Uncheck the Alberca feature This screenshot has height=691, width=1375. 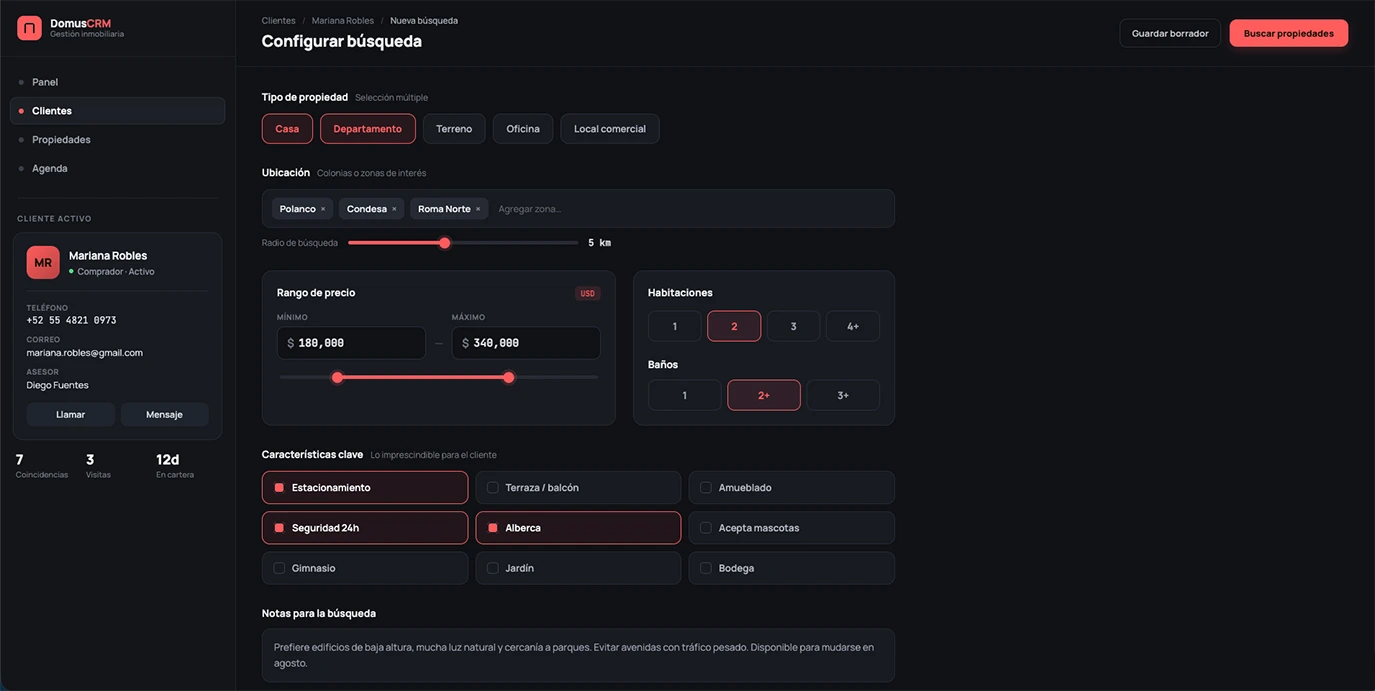click(x=578, y=528)
